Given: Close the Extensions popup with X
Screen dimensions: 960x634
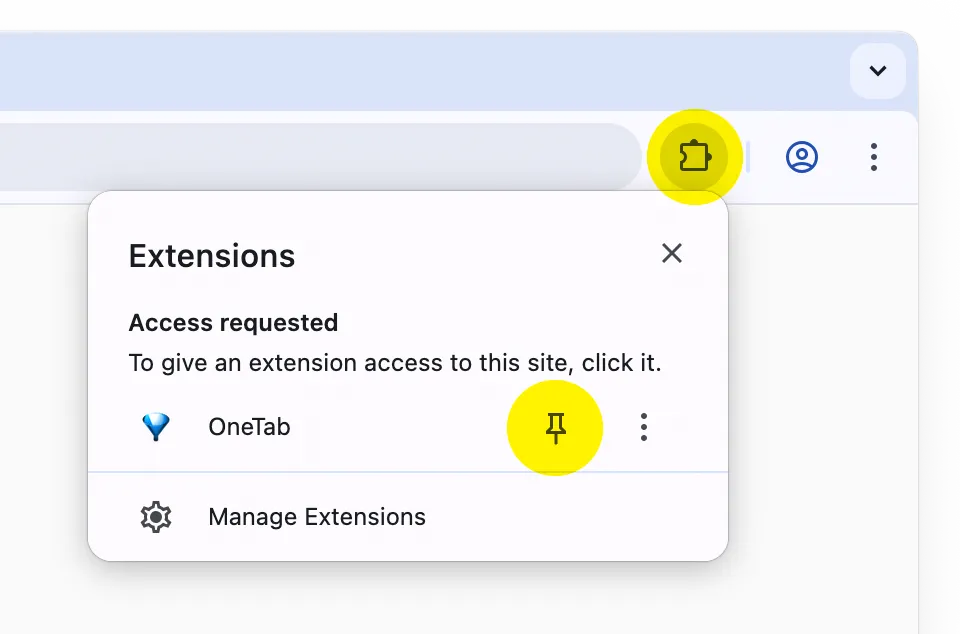Looking at the screenshot, I should point(672,253).
